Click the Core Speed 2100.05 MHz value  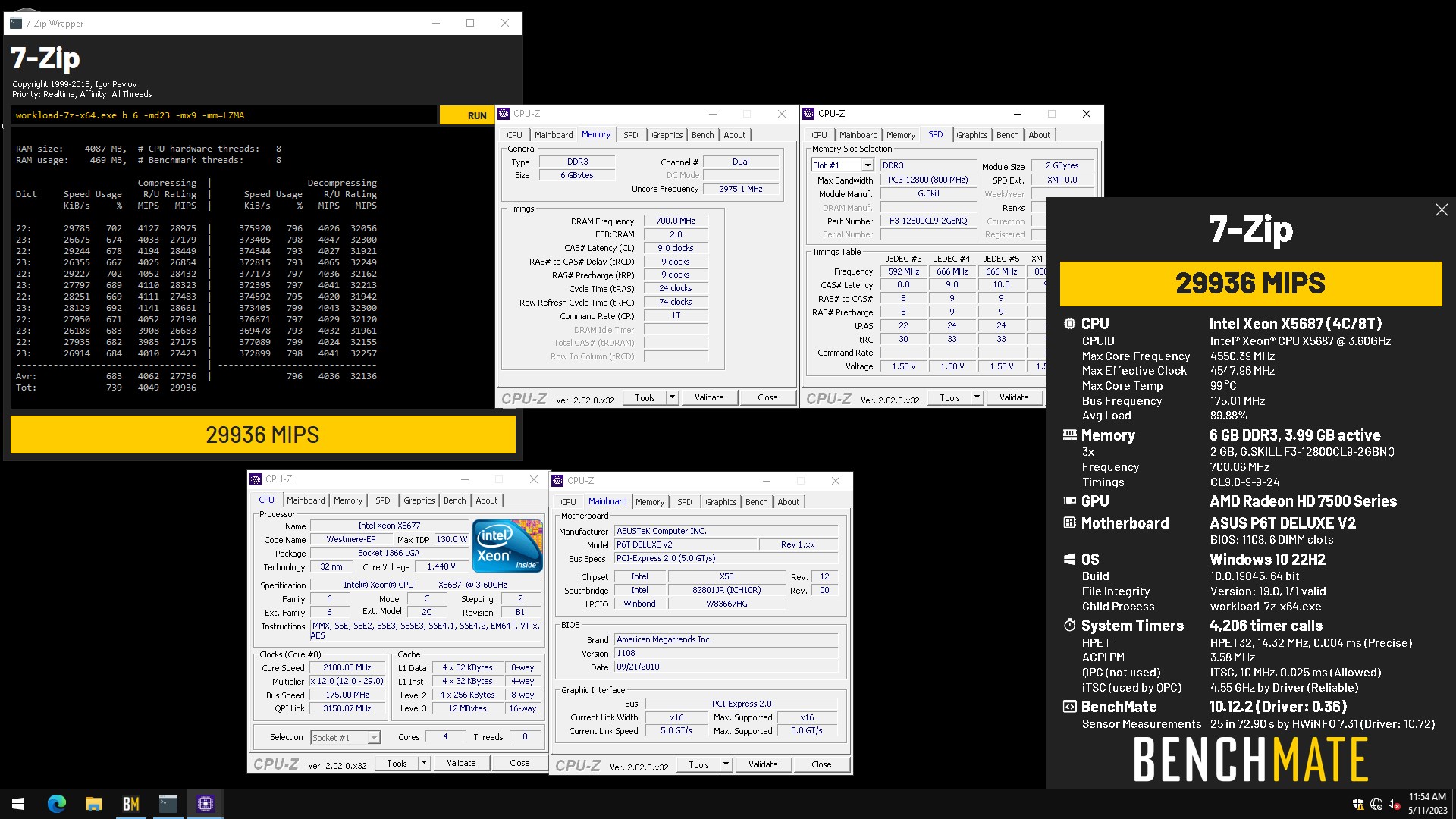click(347, 668)
